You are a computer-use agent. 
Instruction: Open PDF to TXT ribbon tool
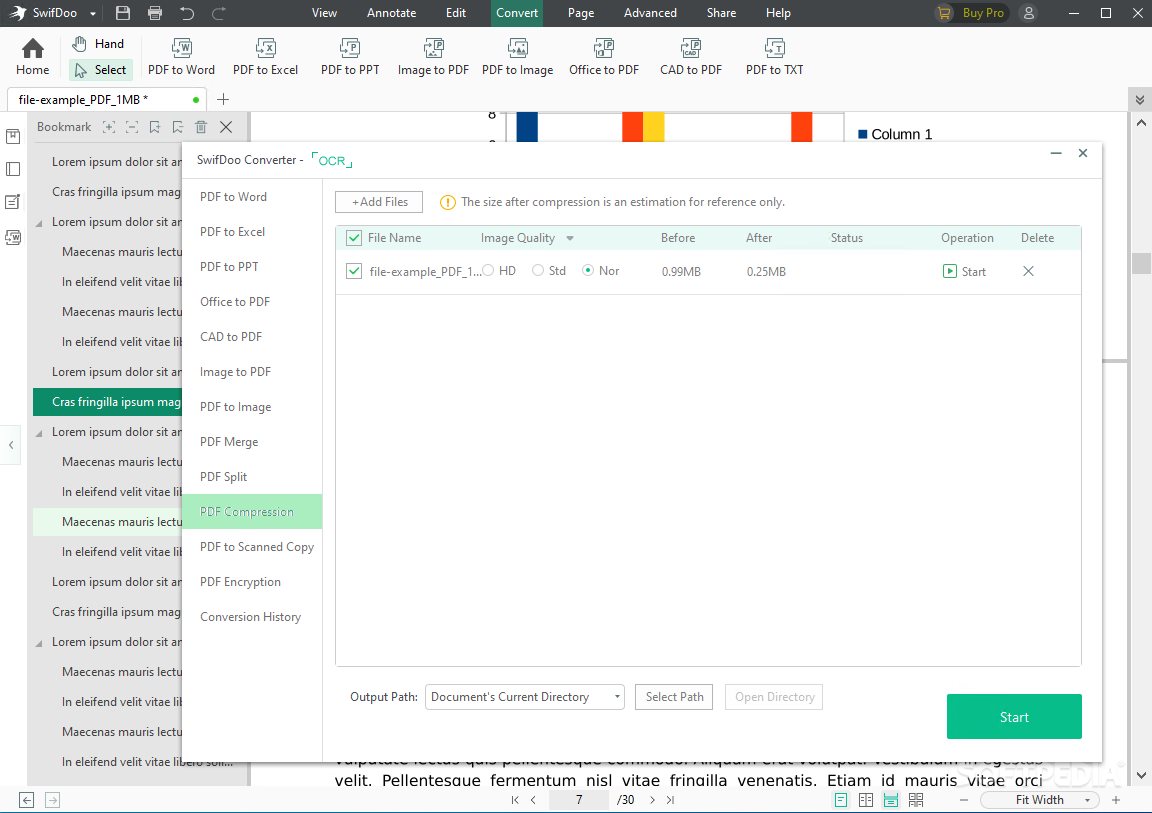coord(774,57)
